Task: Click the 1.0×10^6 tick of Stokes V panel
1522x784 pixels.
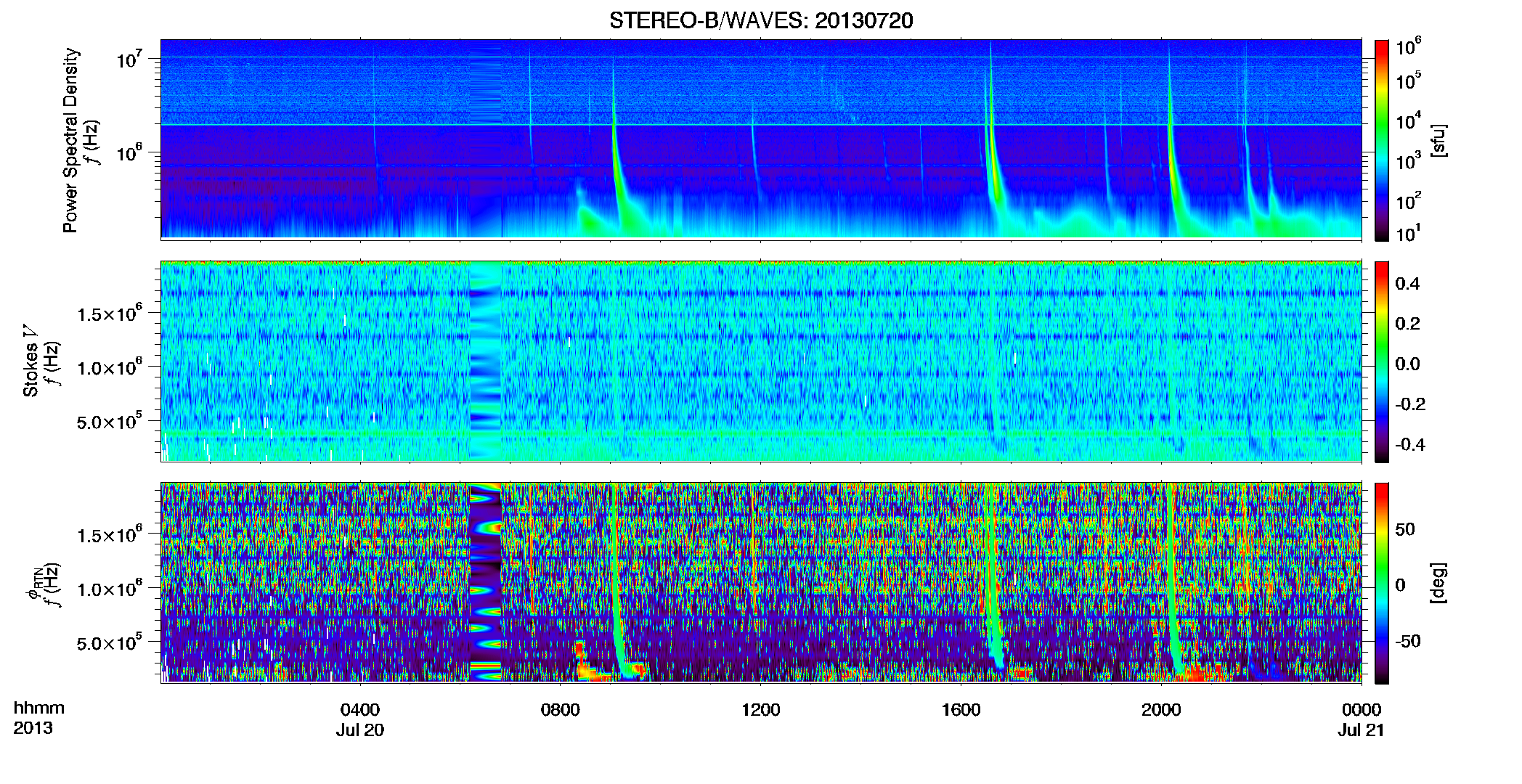Action: coord(109,367)
